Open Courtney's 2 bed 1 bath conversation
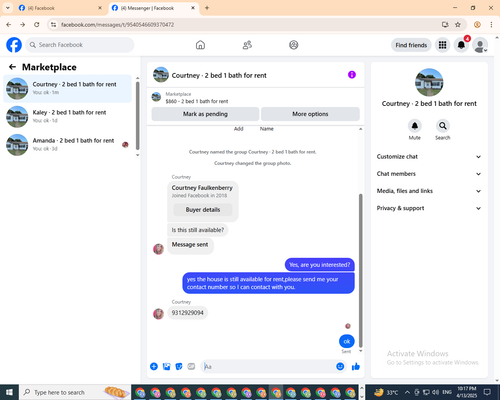 point(67,88)
